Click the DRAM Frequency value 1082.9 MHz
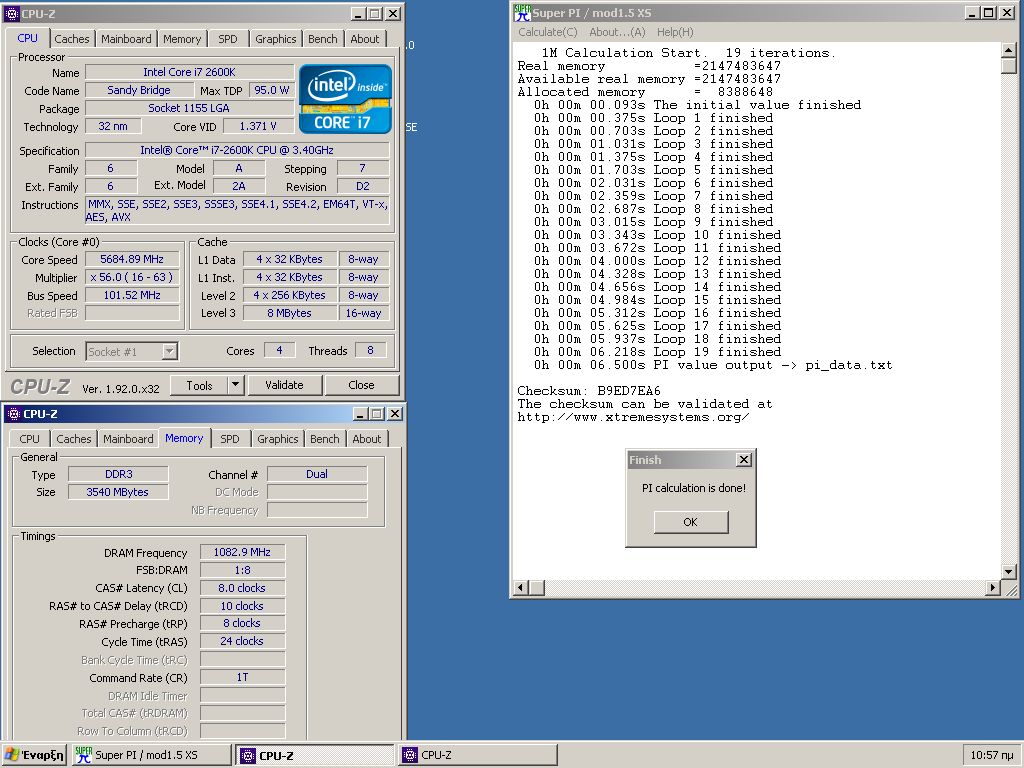The height and width of the screenshot is (768, 1024). (242, 552)
